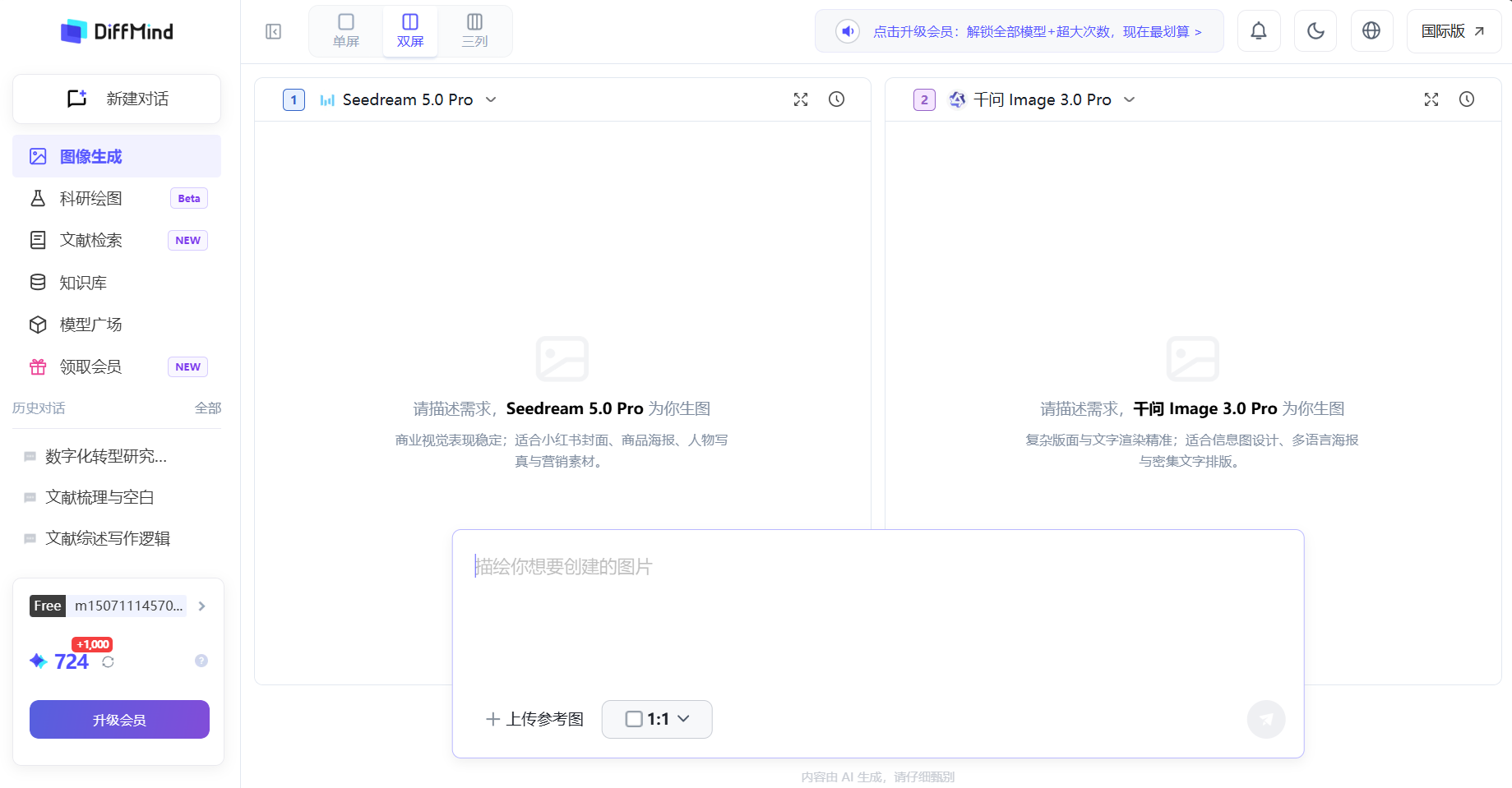Screen dimensions: 1512x788
Task: Open 图像生成 image generation menu
Action: pyautogui.click(x=117, y=156)
